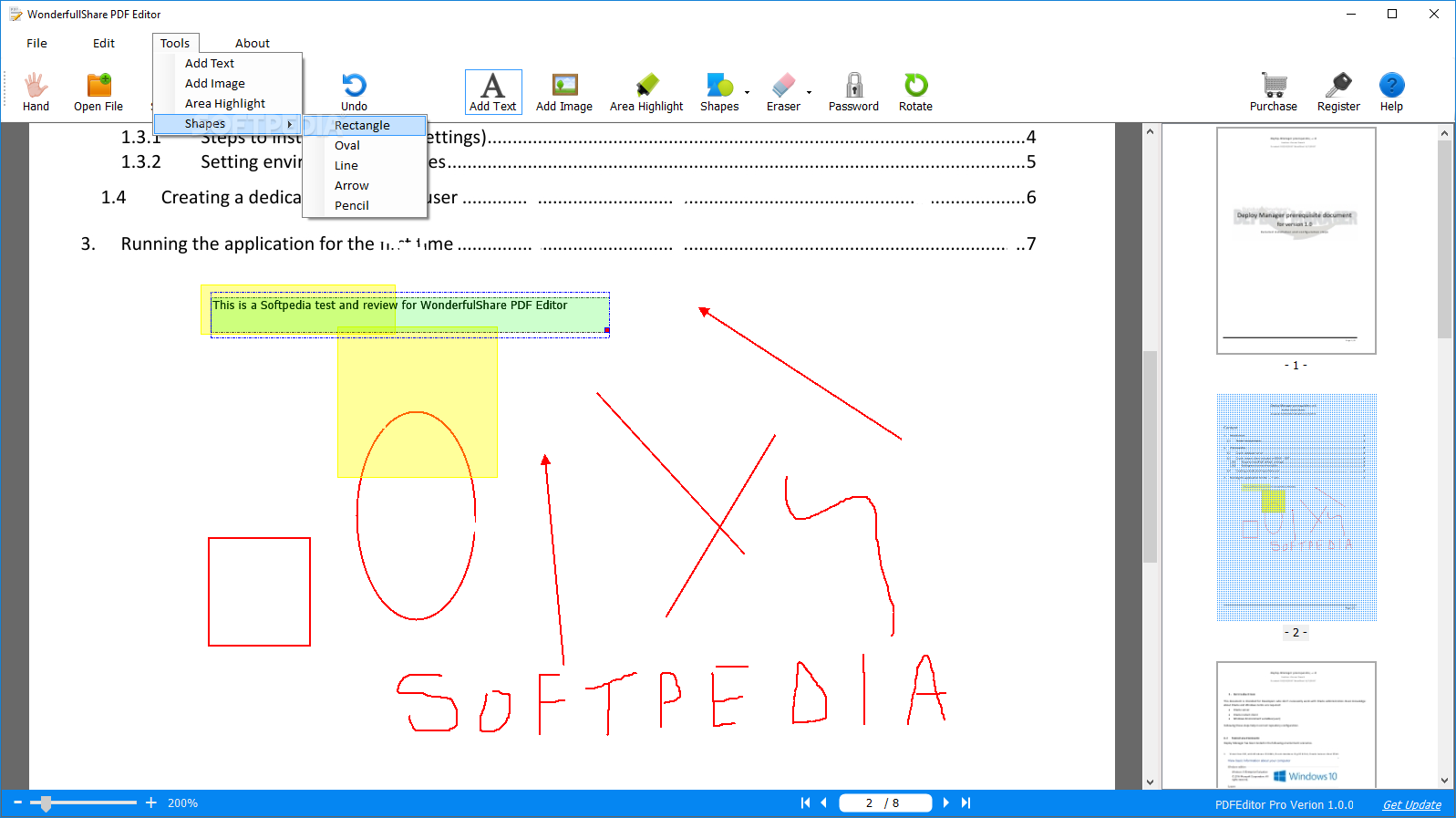Open the Edit menu
Viewport: 1456px width, 818px height.
pyautogui.click(x=104, y=43)
